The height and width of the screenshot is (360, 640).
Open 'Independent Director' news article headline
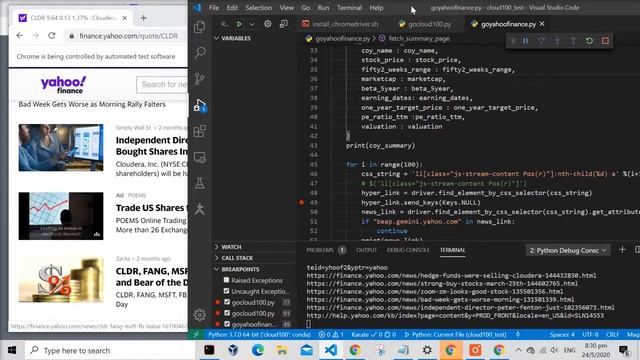pos(151,146)
